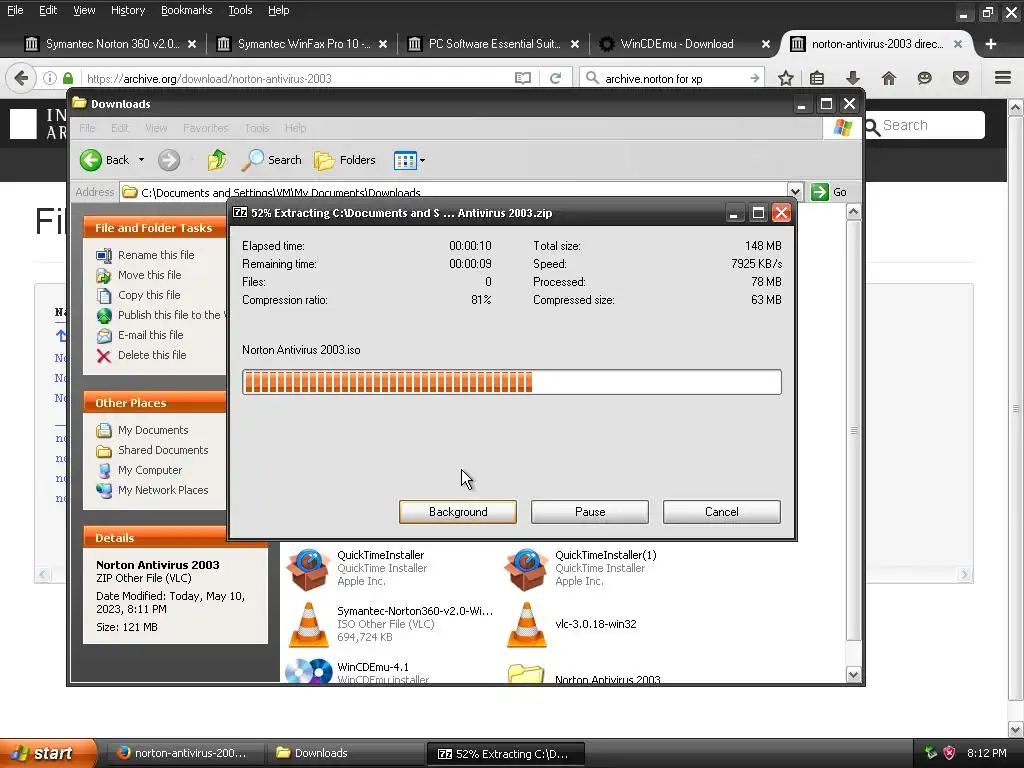Send extraction to Background
This screenshot has width=1024, height=768.
458,512
